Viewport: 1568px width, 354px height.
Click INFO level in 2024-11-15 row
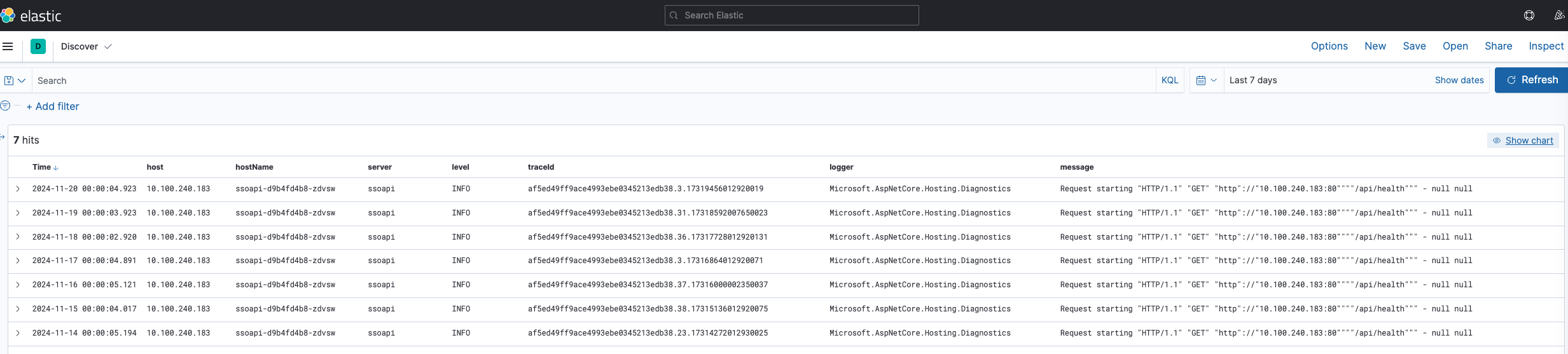point(461,309)
